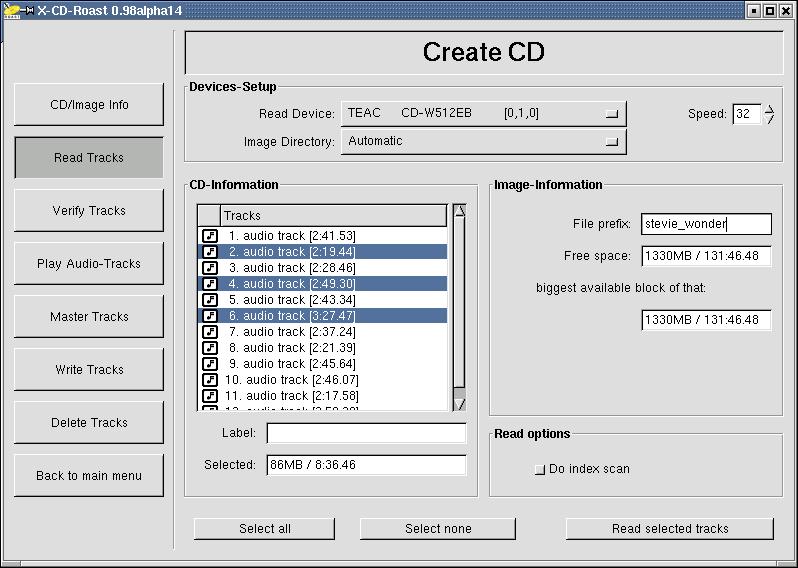
Task: Open the Image Directory dropdown
Action: (483, 141)
